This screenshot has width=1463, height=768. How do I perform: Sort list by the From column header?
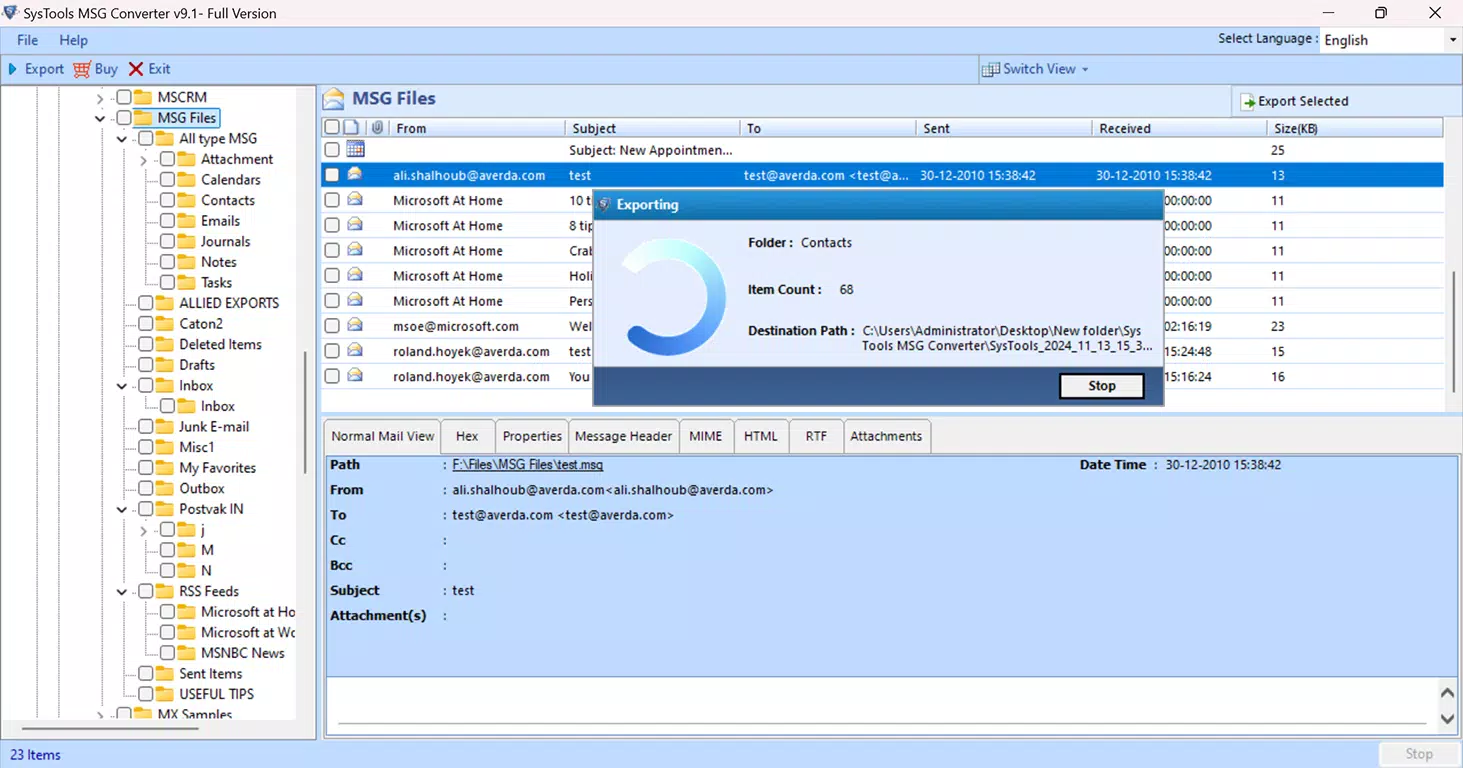[x=477, y=128]
